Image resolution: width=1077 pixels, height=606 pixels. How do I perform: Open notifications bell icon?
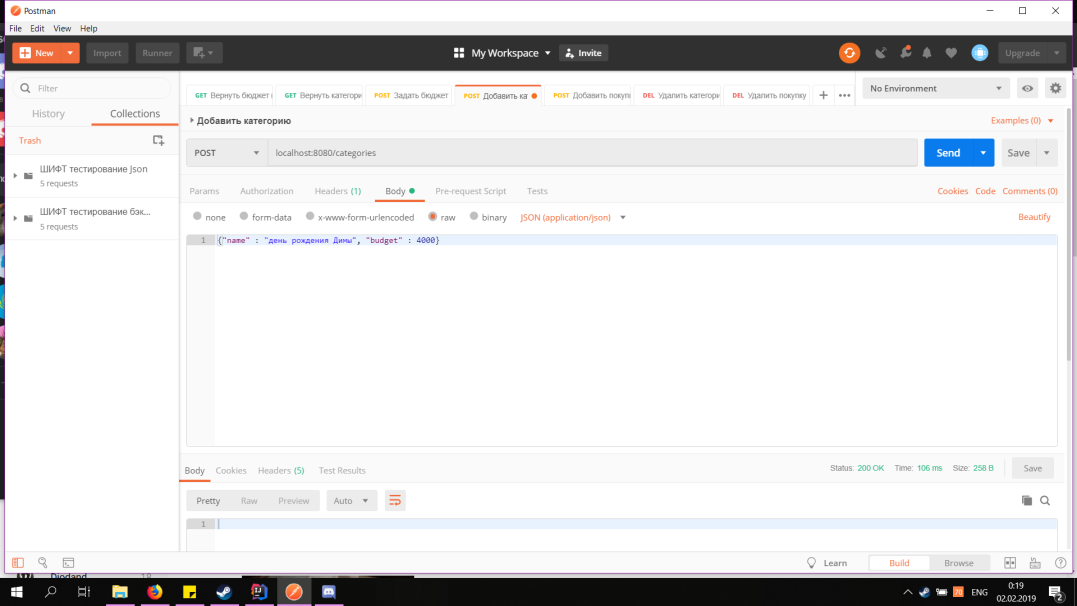point(927,53)
